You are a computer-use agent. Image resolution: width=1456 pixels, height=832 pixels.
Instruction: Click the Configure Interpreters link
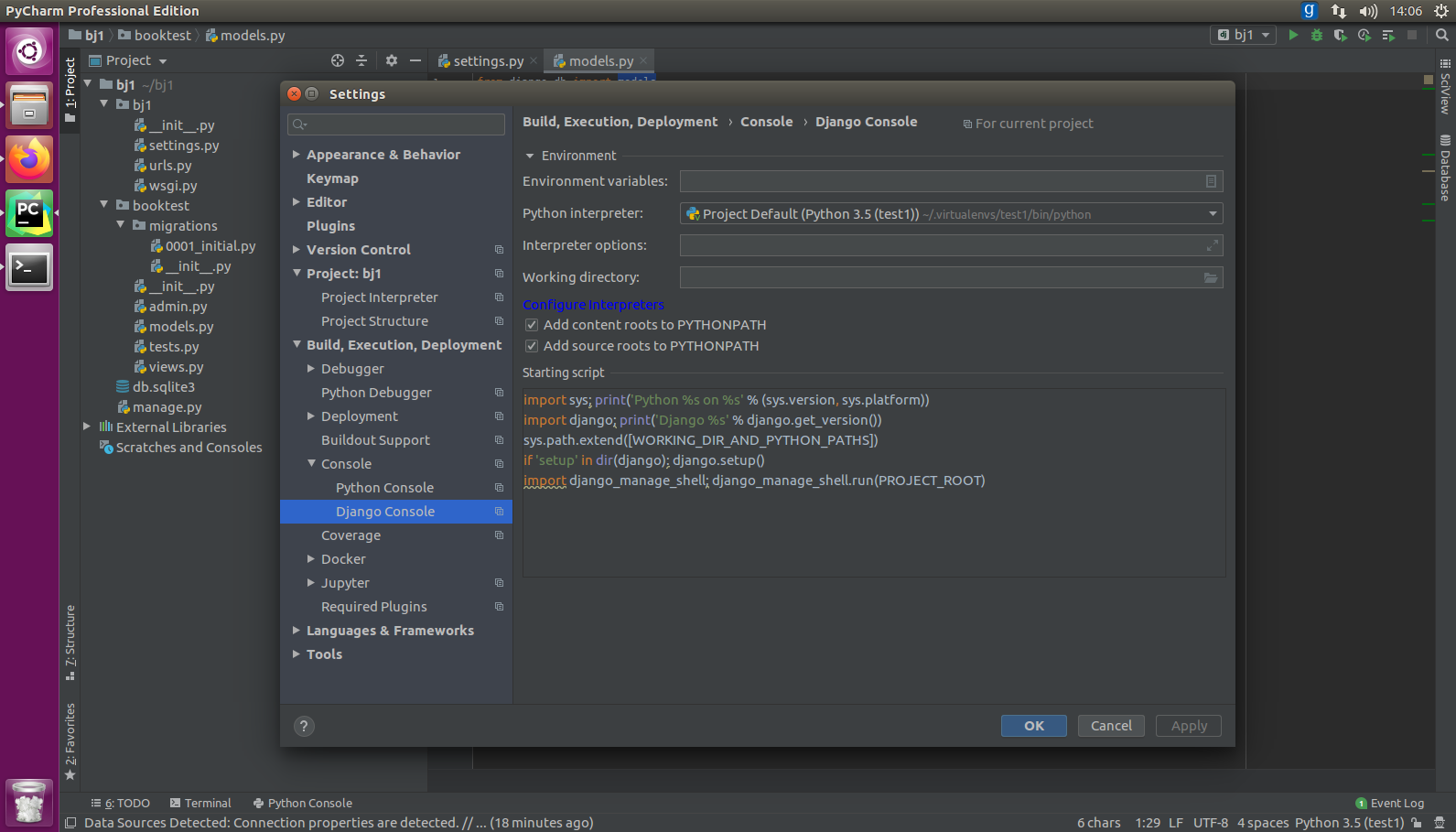(x=593, y=305)
